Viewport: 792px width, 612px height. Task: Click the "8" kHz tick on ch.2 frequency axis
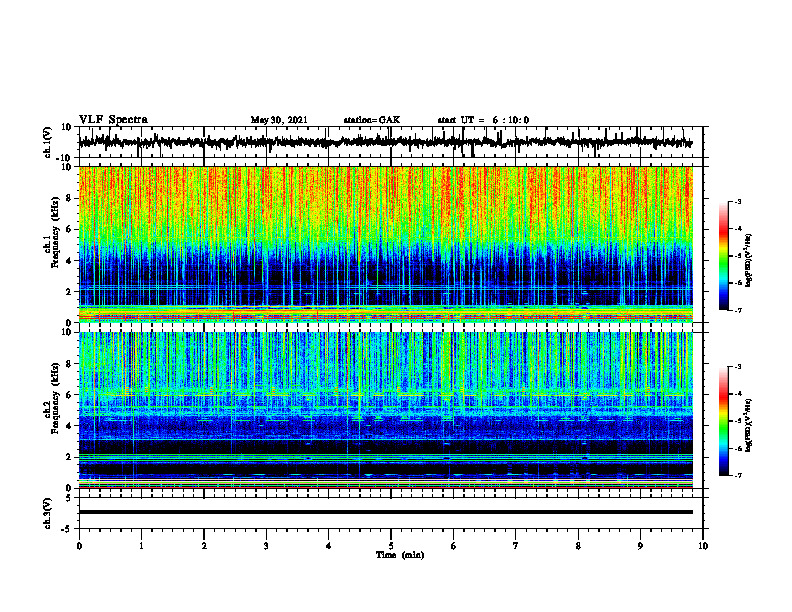[x=69, y=364]
